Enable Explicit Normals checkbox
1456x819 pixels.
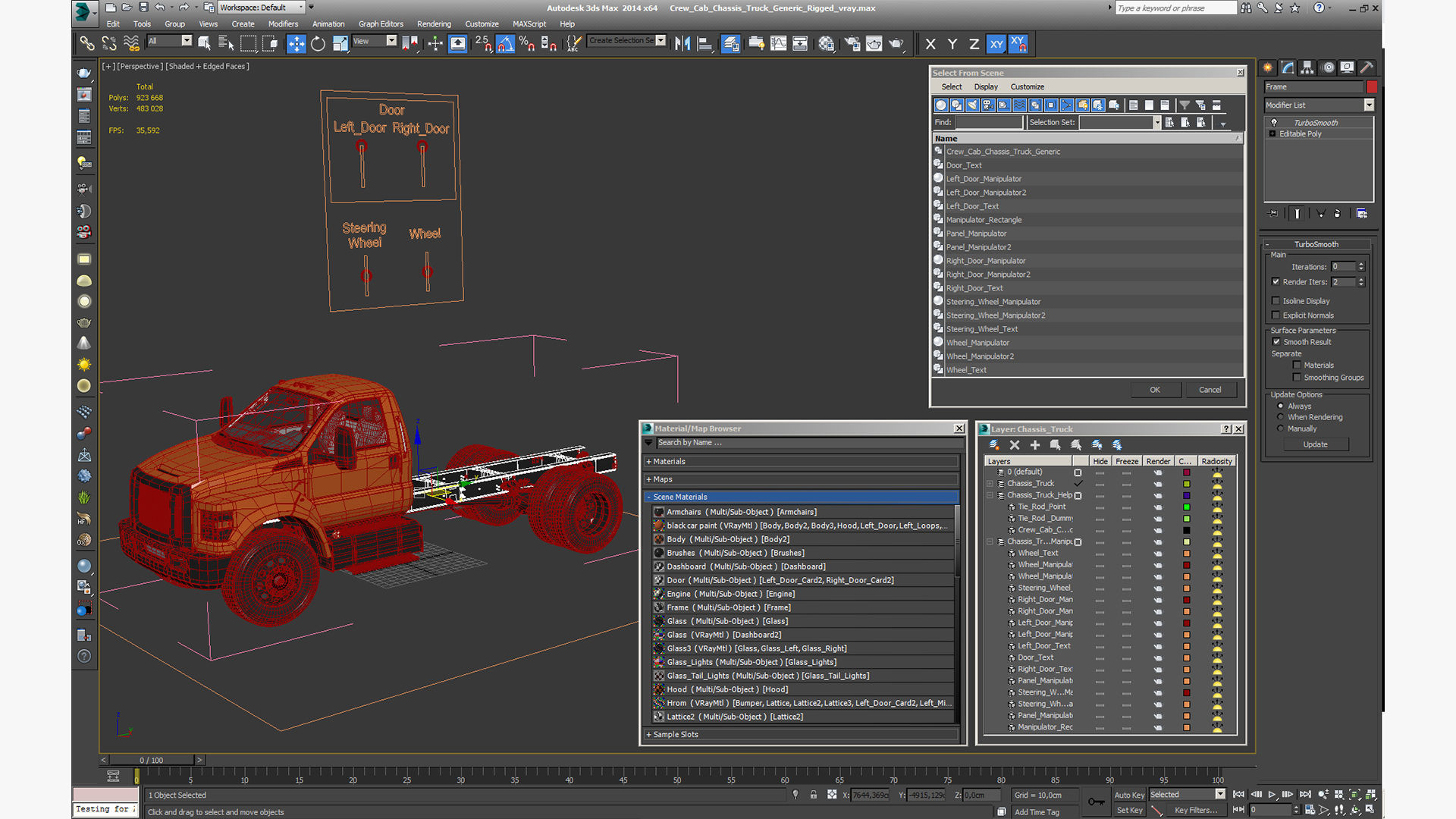[x=1276, y=315]
